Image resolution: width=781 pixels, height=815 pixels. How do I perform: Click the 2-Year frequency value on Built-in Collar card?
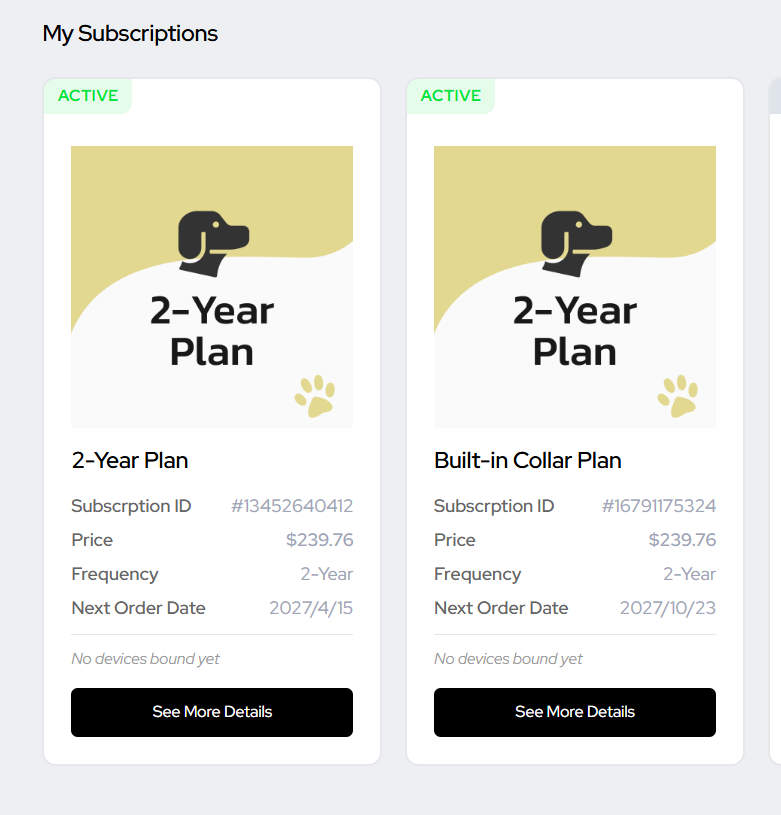coord(690,574)
